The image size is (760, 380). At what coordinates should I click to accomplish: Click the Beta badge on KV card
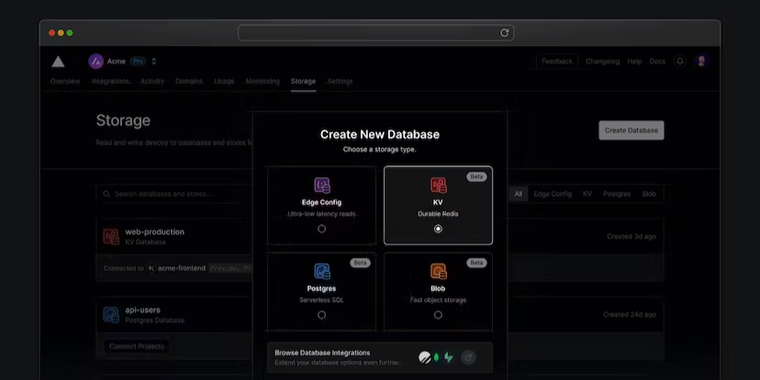pyautogui.click(x=476, y=177)
